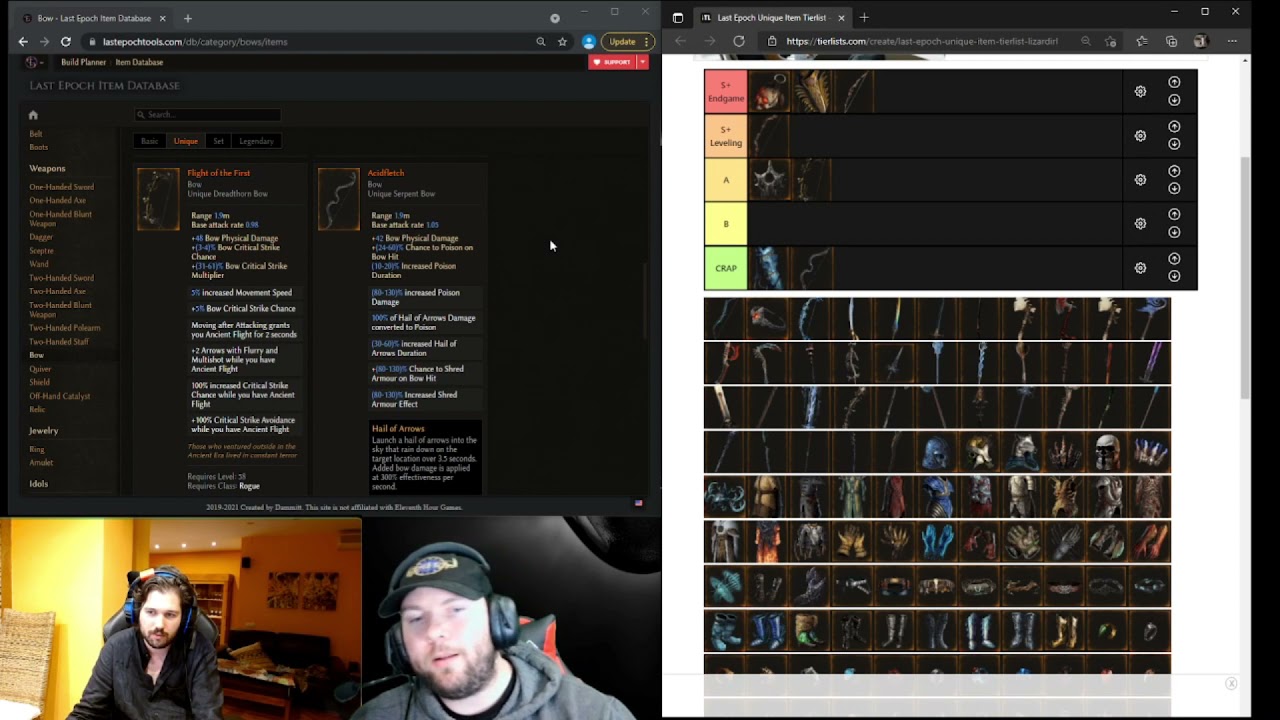Viewport: 1280px width, 720px height.
Task: Open Edge collections icon
Action: pos(1171,41)
